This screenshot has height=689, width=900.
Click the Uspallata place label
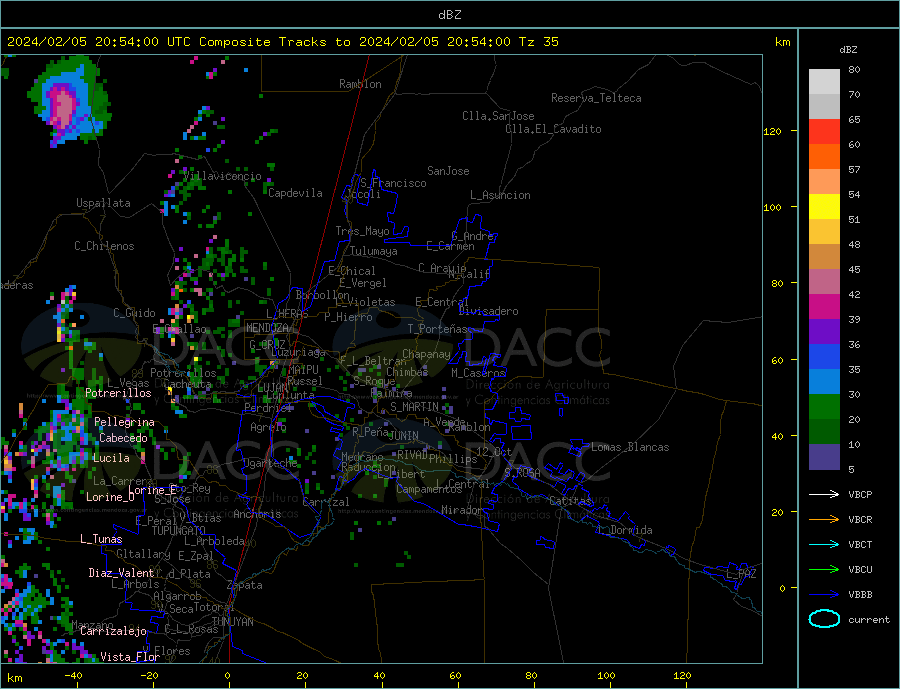click(103, 203)
